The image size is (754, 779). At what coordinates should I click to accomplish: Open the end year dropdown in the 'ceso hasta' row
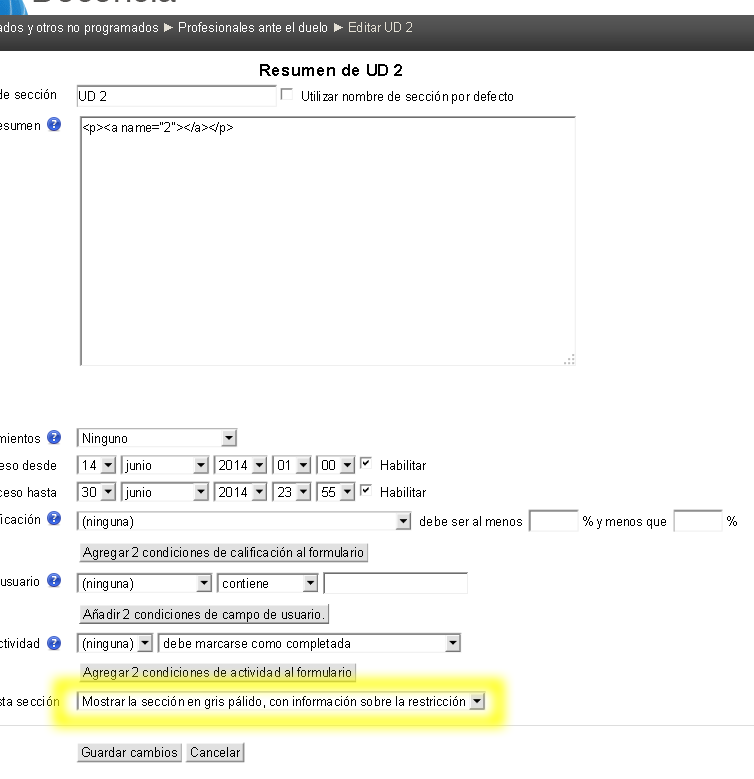click(x=240, y=492)
